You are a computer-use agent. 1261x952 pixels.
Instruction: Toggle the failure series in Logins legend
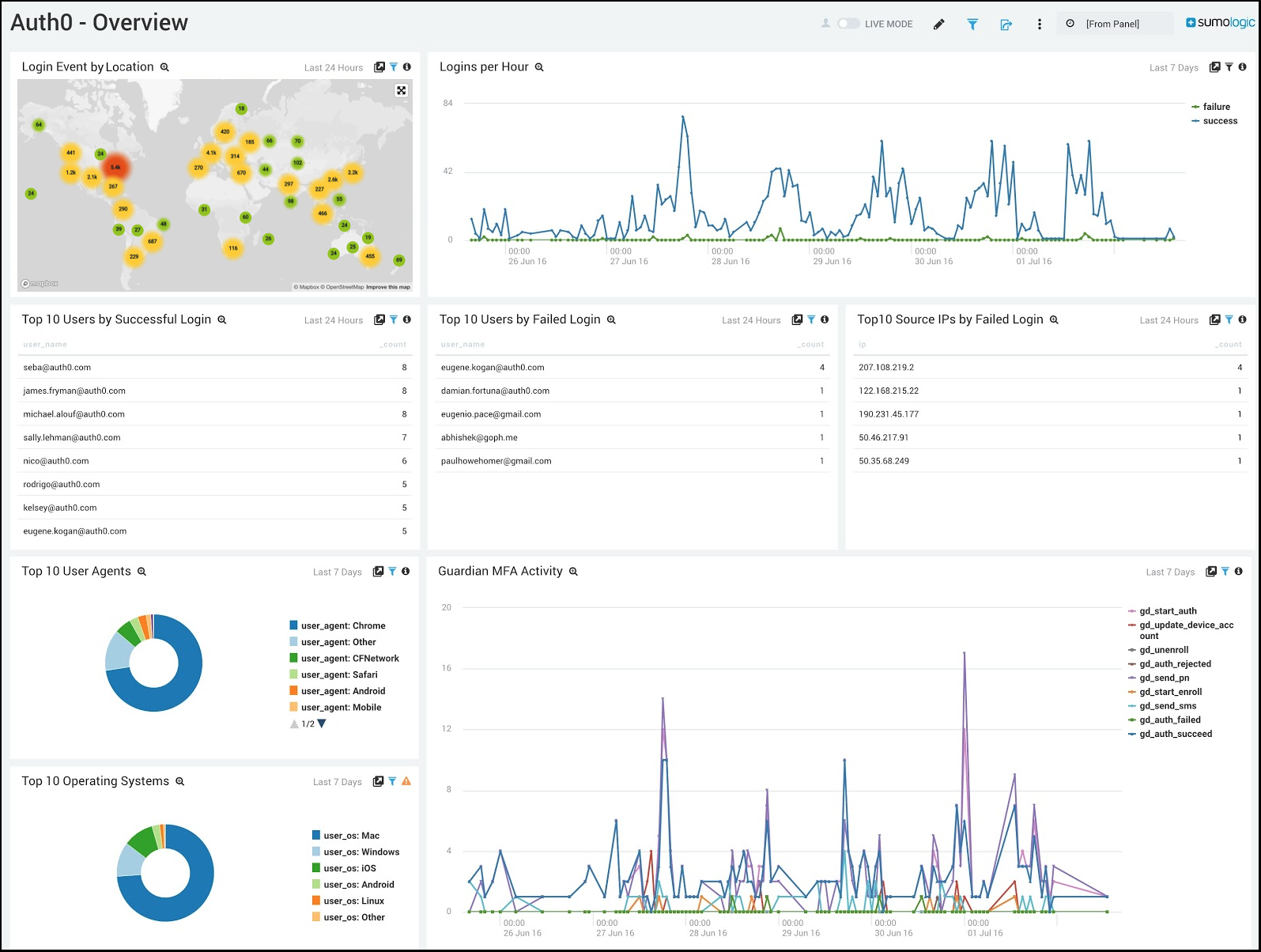[1216, 107]
